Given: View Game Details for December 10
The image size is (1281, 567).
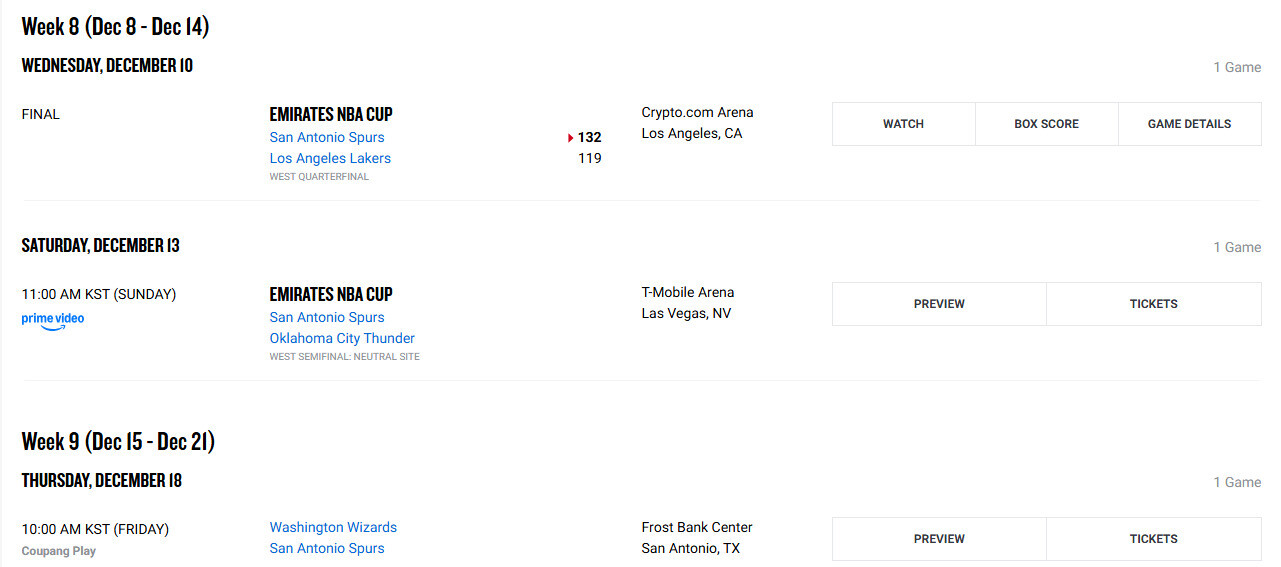Looking at the screenshot, I should 1189,124.
